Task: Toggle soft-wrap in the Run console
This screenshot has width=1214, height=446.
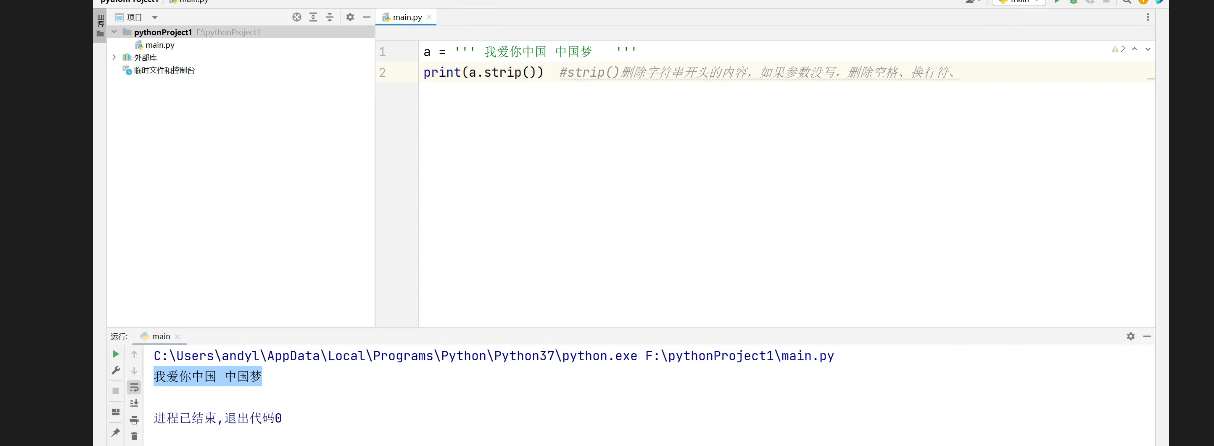Action: click(134, 387)
